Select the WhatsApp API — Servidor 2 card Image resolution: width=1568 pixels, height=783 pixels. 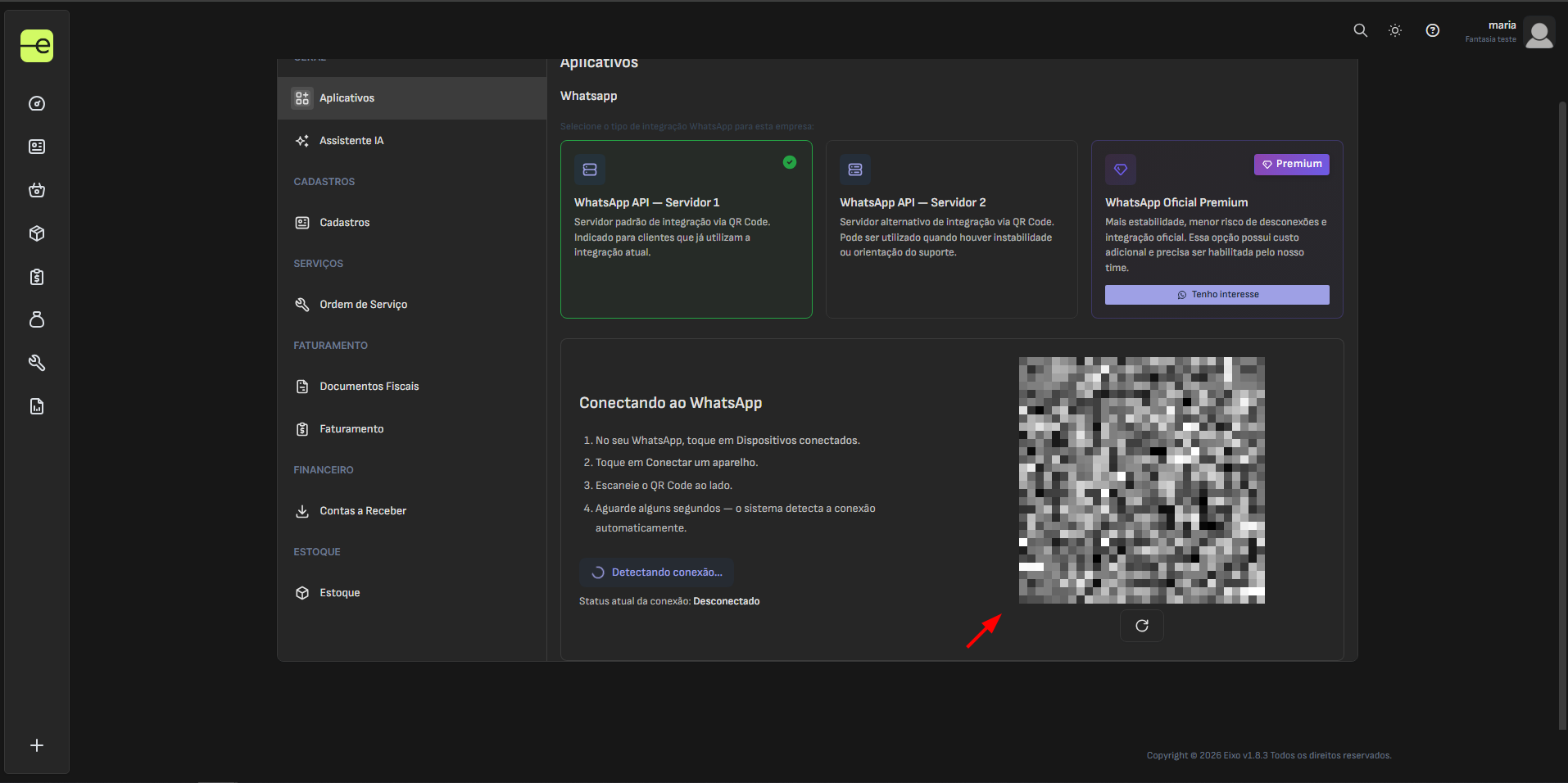(x=952, y=229)
